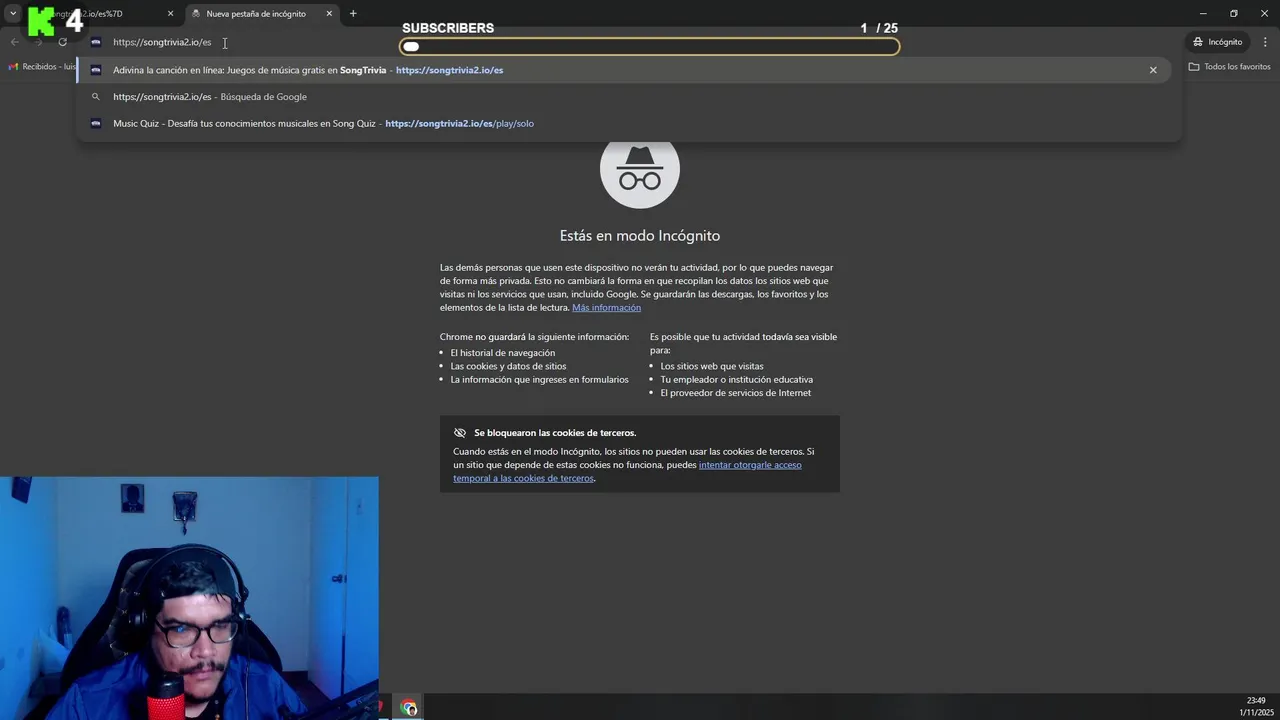Click the SUBSCRIBERS progress bar
1280x720 pixels.
coord(650,46)
